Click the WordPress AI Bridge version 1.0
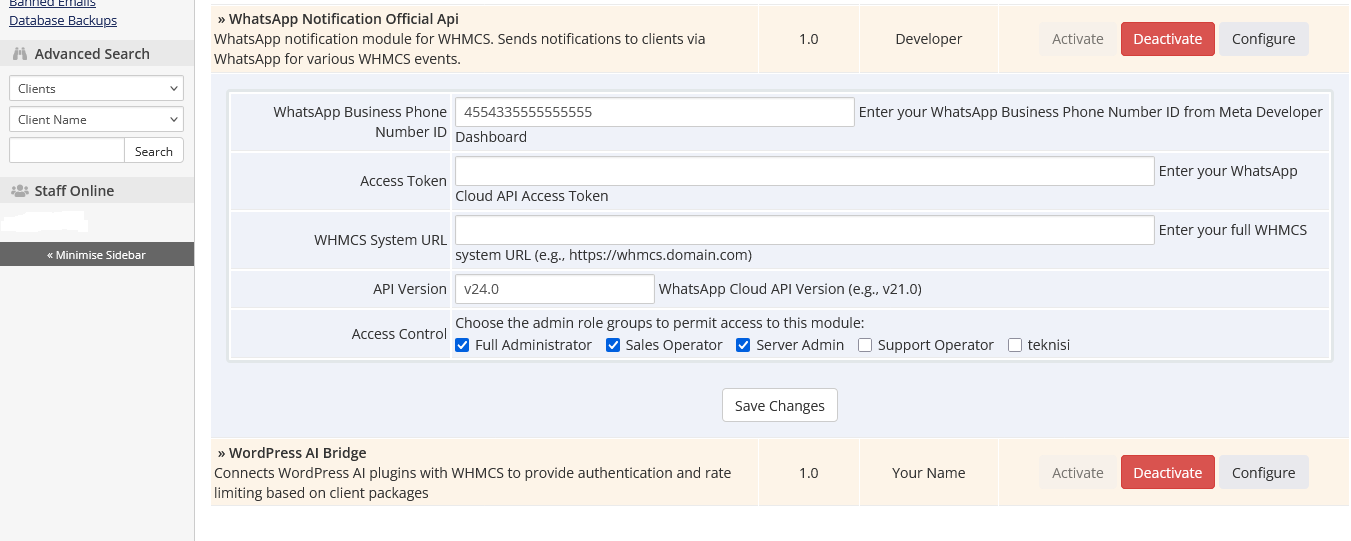This screenshot has width=1351, height=541. [808, 473]
